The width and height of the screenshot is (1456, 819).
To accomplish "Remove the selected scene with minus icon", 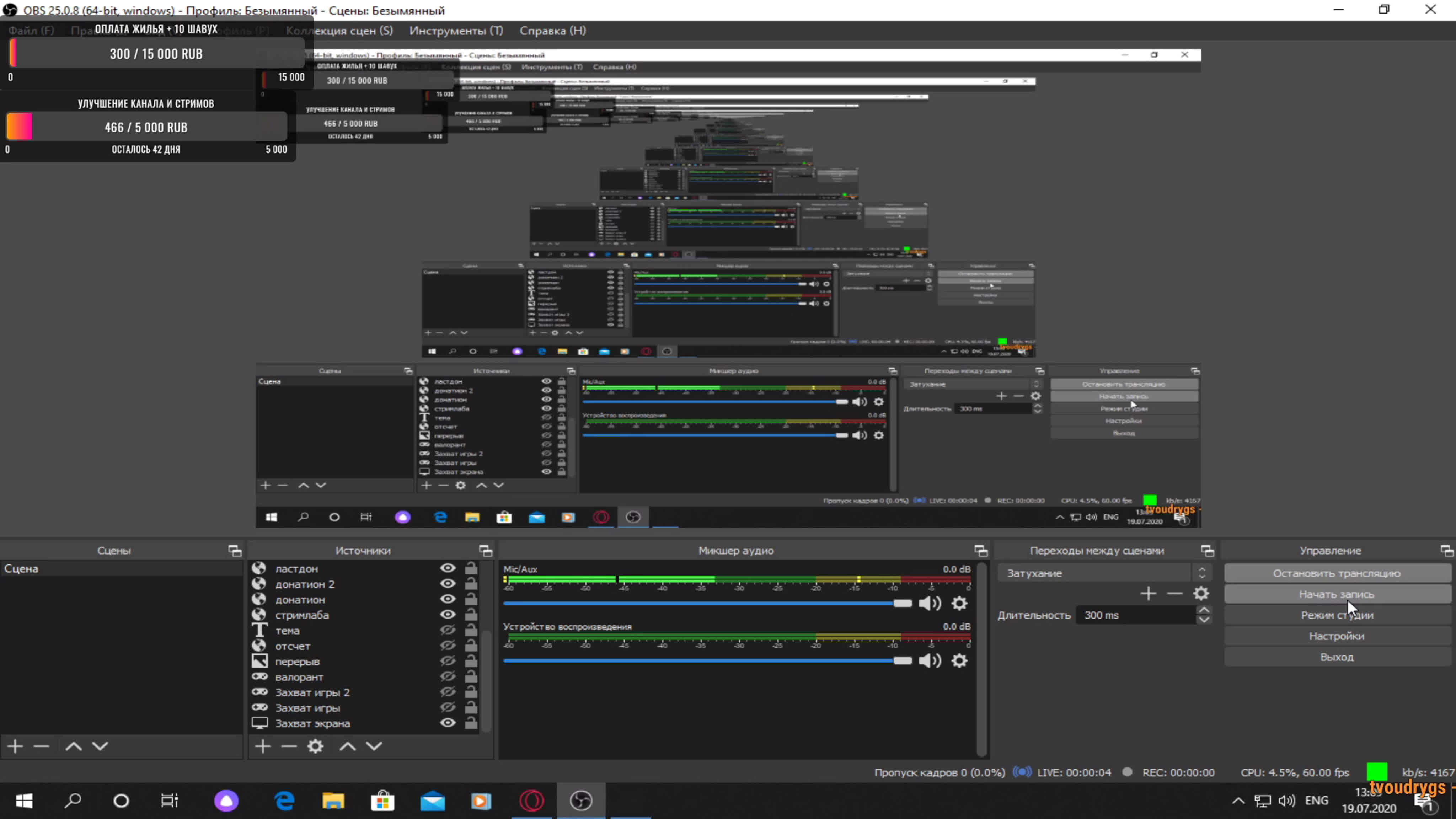I will pyautogui.click(x=41, y=746).
